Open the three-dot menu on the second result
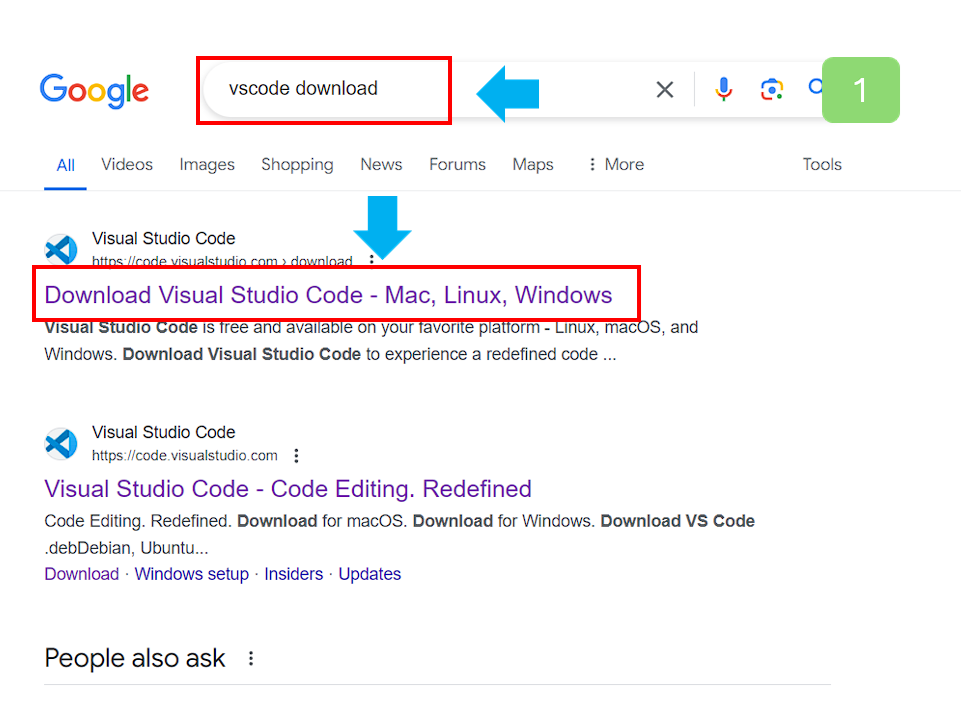 click(x=296, y=455)
